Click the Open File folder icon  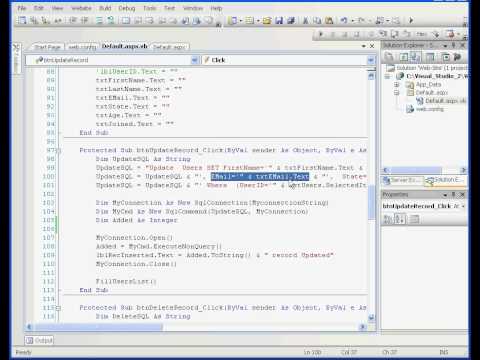(267, 21)
